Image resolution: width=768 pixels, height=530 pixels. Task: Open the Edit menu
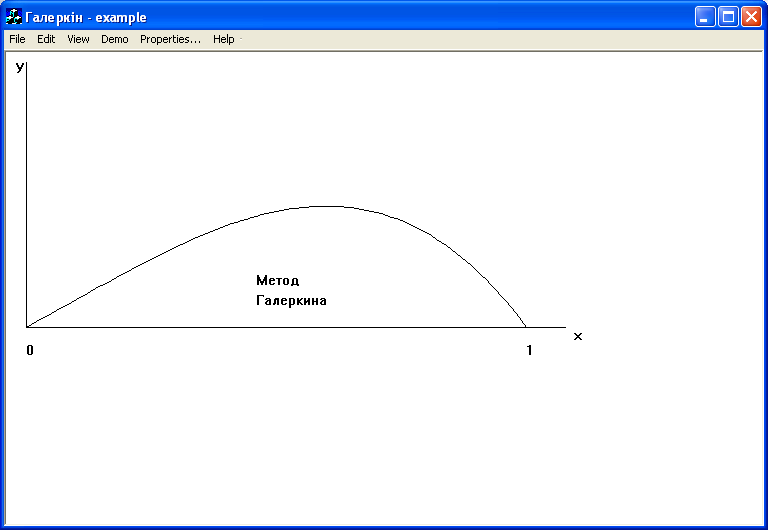tap(46, 39)
